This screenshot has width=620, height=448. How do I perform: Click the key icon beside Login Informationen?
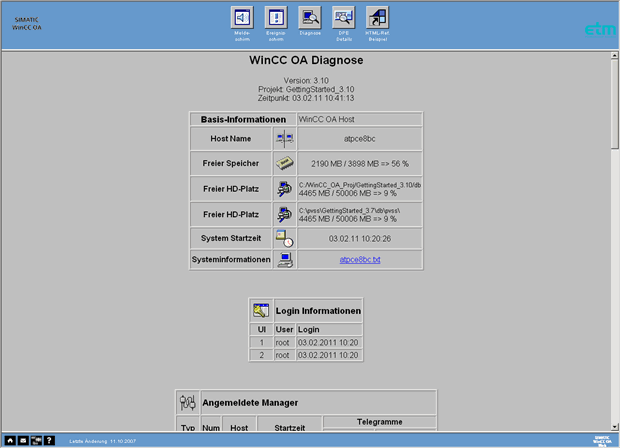coord(261,310)
